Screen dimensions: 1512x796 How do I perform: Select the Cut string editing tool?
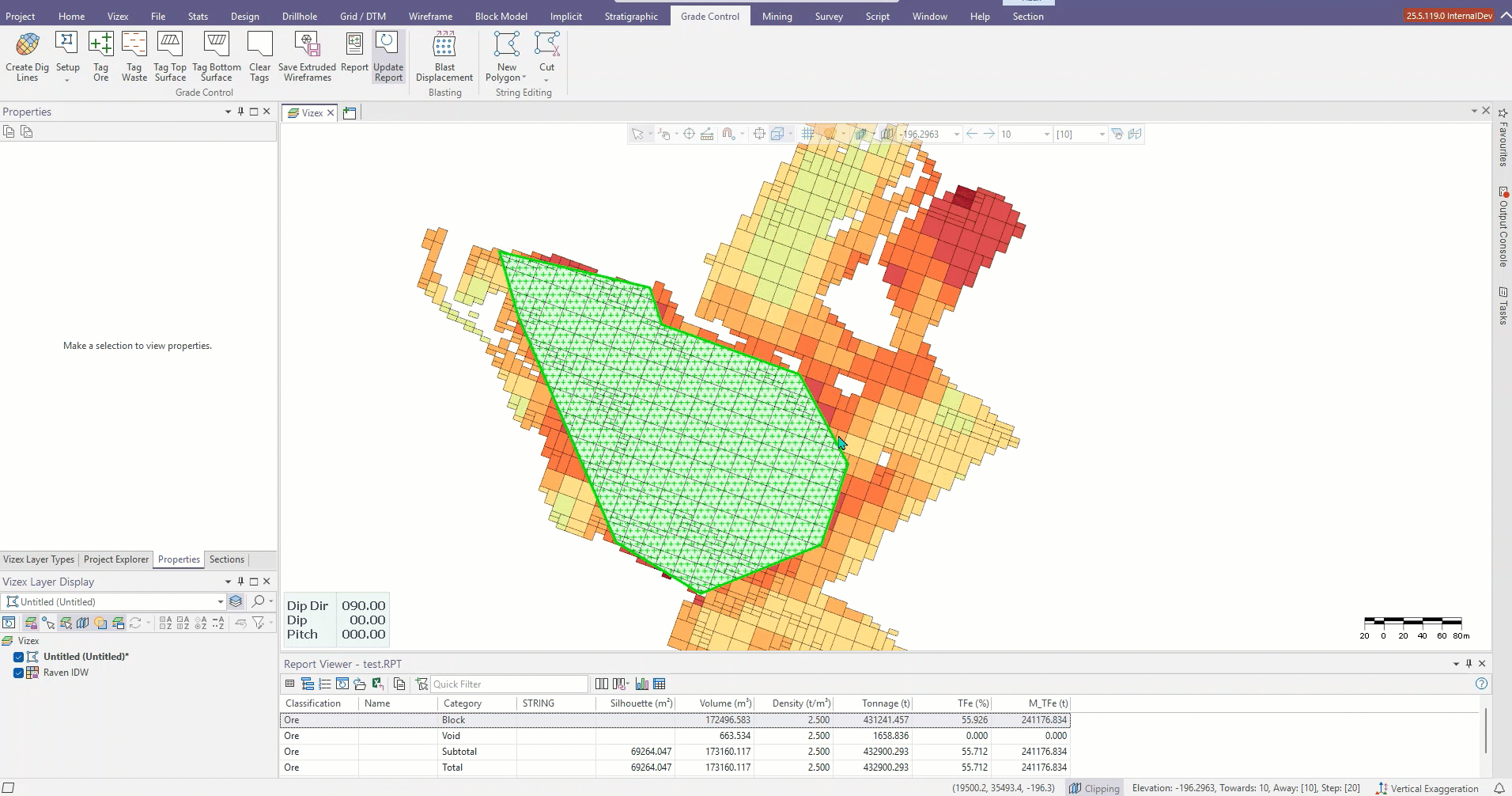coord(546,51)
